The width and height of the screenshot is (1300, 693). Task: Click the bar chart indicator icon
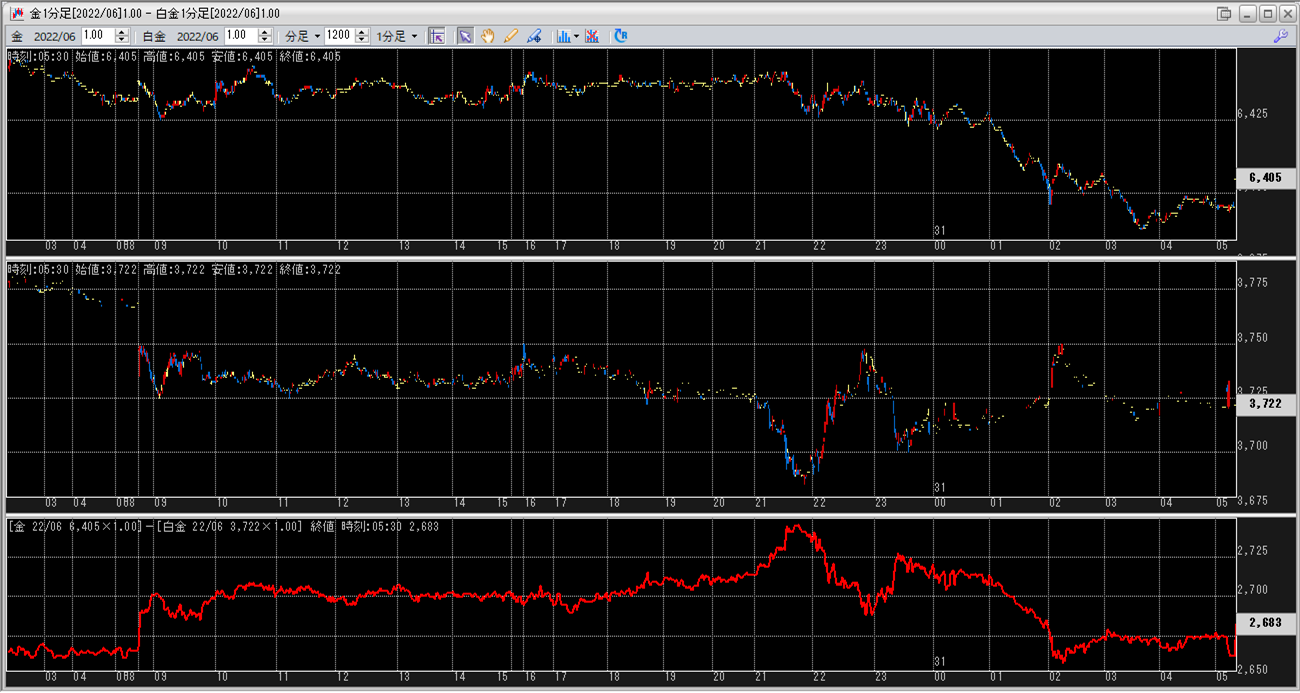pos(564,35)
